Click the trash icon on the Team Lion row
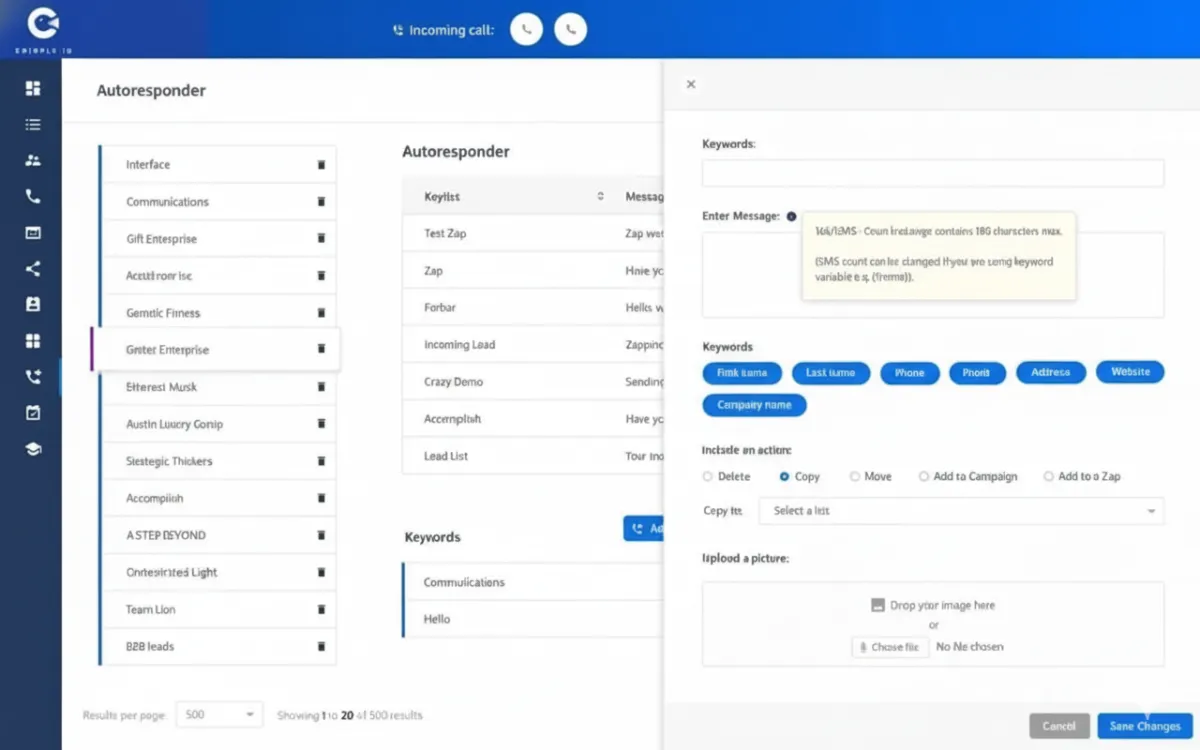Screen dimensions: 1200x750 (321, 609)
